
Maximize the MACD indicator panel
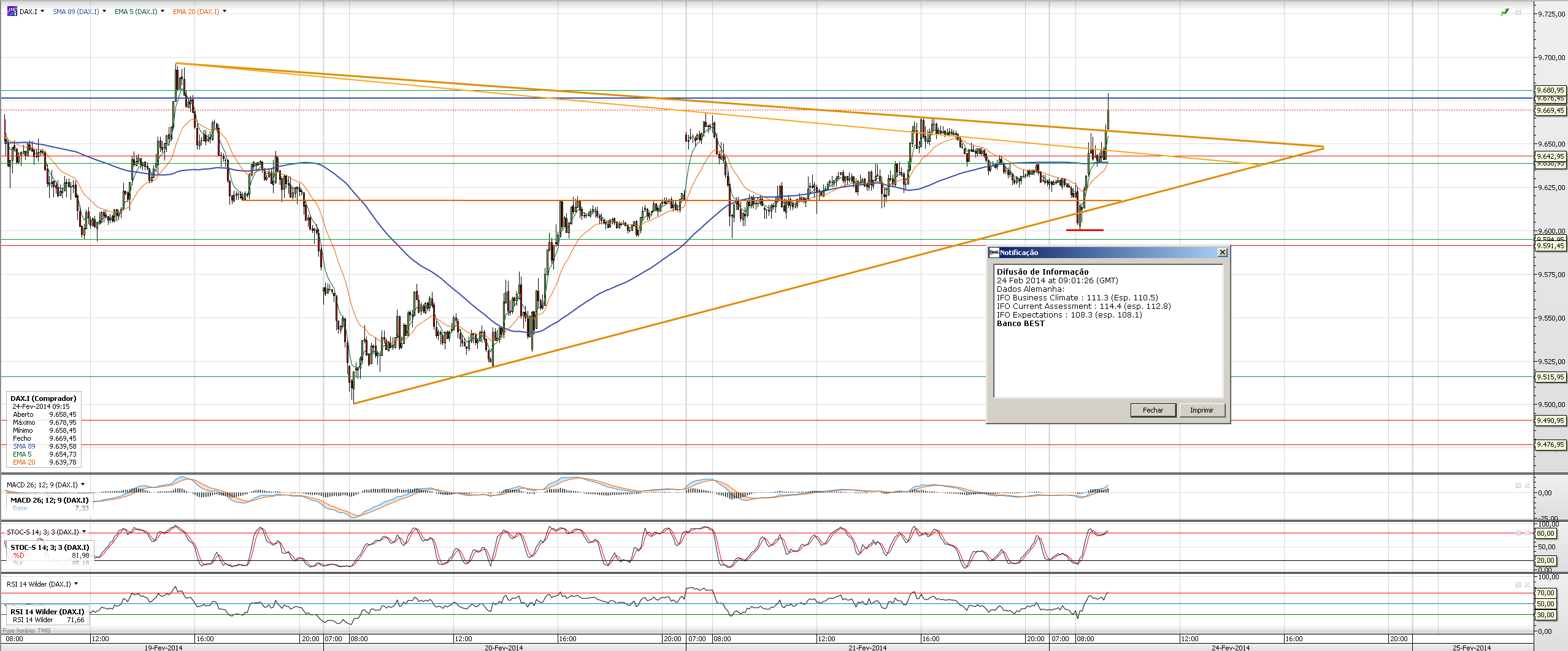coord(1518,485)
